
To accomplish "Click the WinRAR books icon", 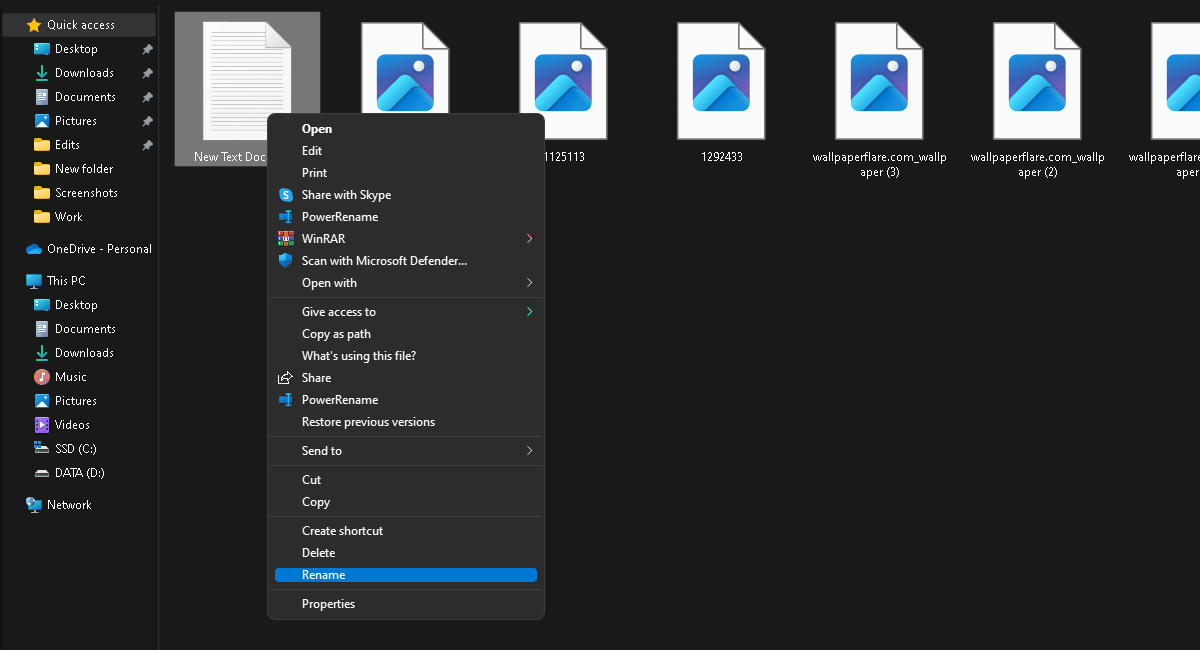I will [285, 239].
